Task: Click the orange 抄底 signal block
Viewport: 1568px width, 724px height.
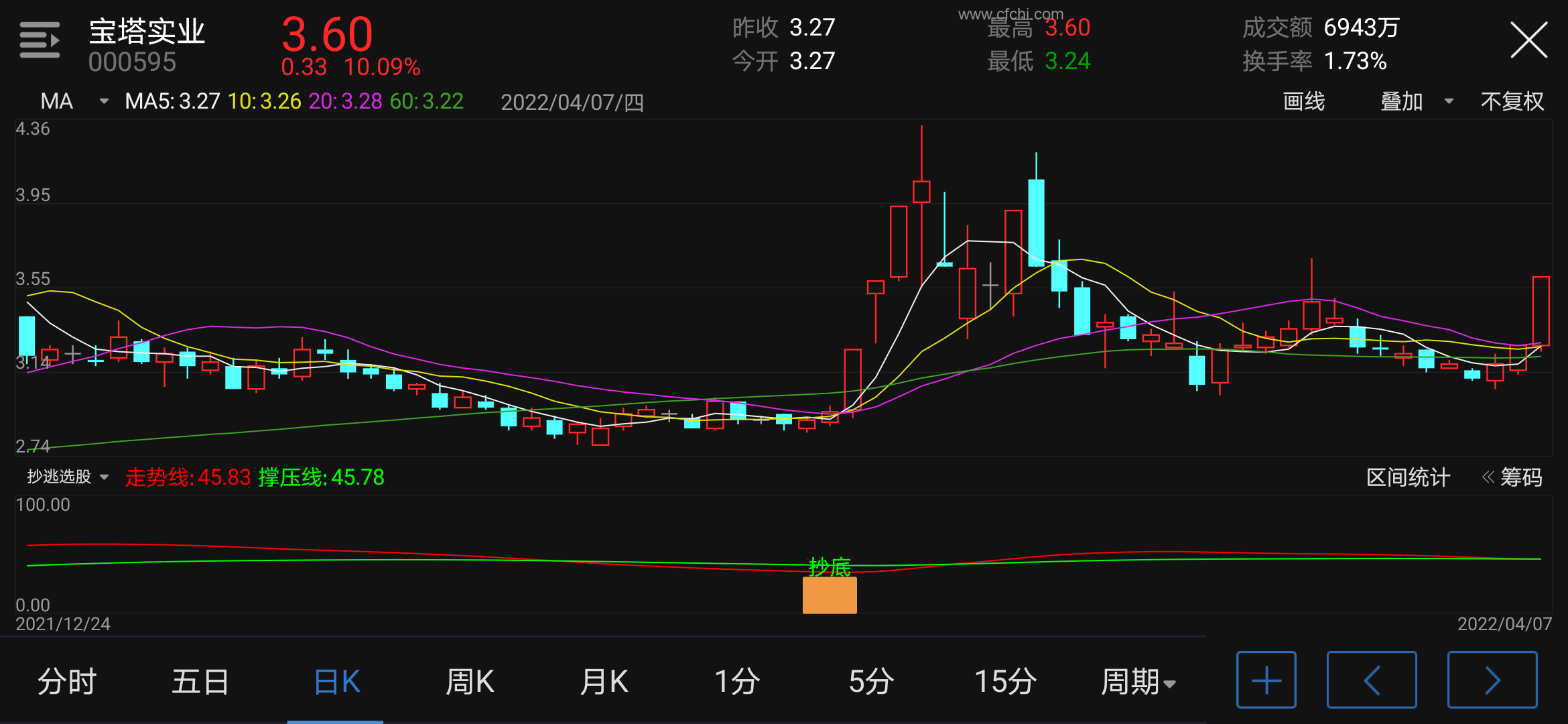Action: pyautogui.click(x=830, y=595)
